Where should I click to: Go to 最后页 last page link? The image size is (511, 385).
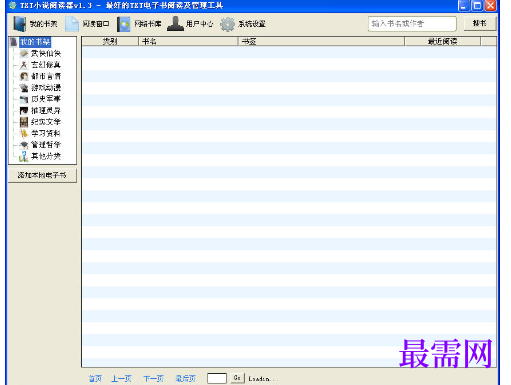click(186, 378)
